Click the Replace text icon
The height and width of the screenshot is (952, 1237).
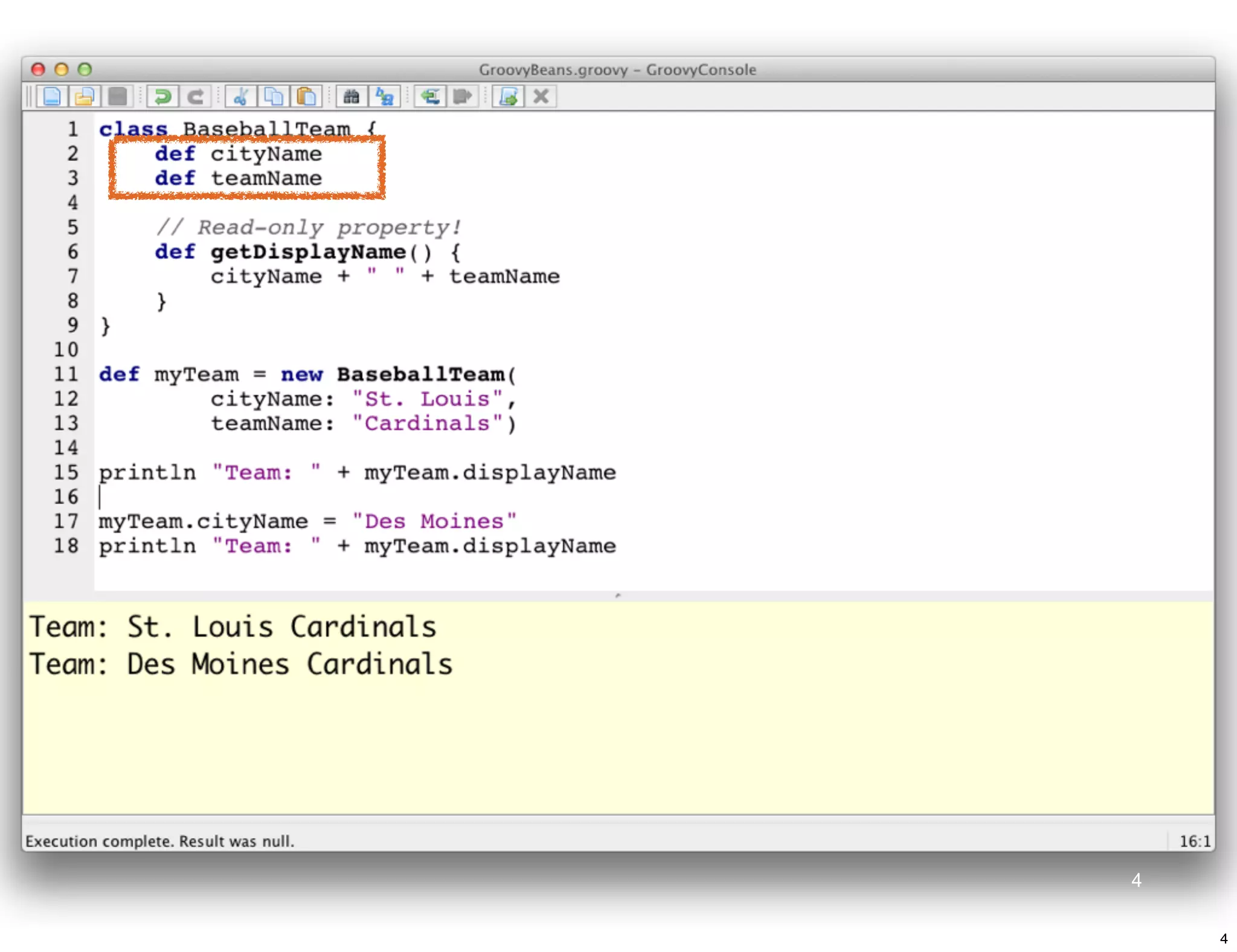(x=385, y=97)
